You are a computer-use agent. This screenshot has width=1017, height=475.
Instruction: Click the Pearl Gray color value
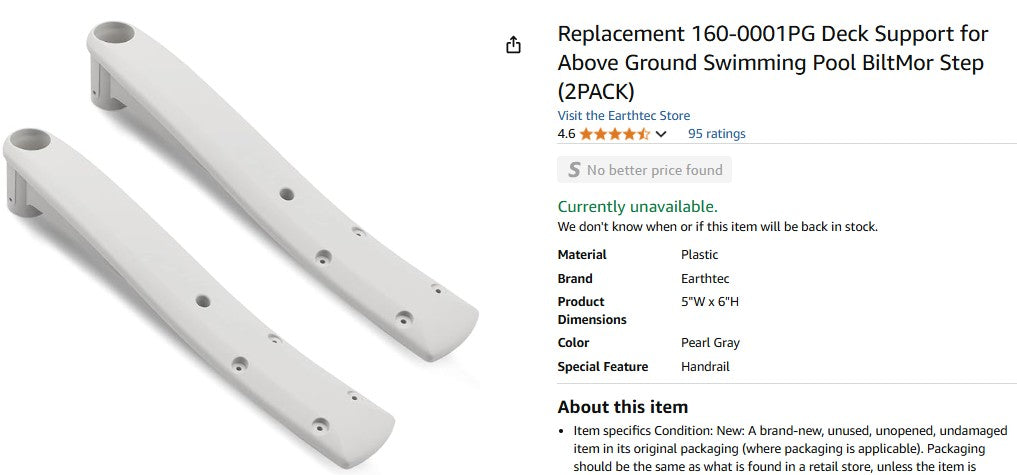710,343
